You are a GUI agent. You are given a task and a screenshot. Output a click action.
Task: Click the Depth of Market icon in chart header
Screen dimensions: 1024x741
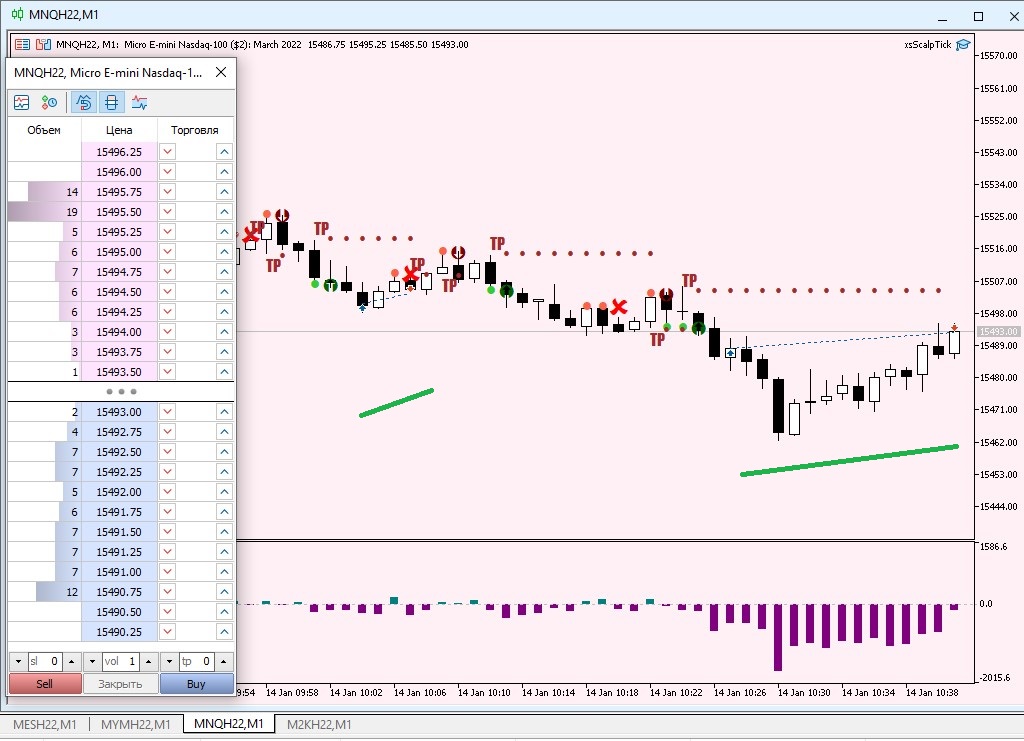pos(22,44)
